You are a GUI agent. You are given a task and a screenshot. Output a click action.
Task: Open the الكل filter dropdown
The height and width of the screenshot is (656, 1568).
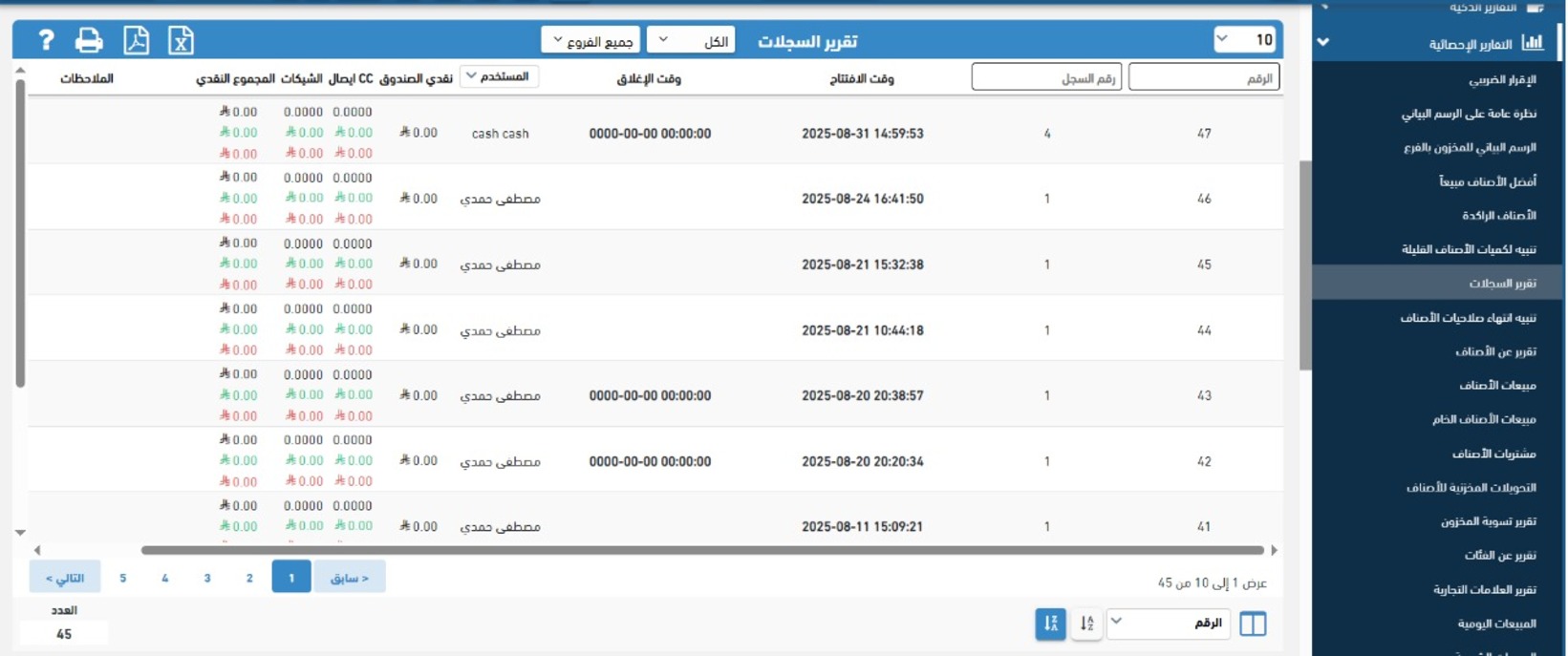[691, 40]
